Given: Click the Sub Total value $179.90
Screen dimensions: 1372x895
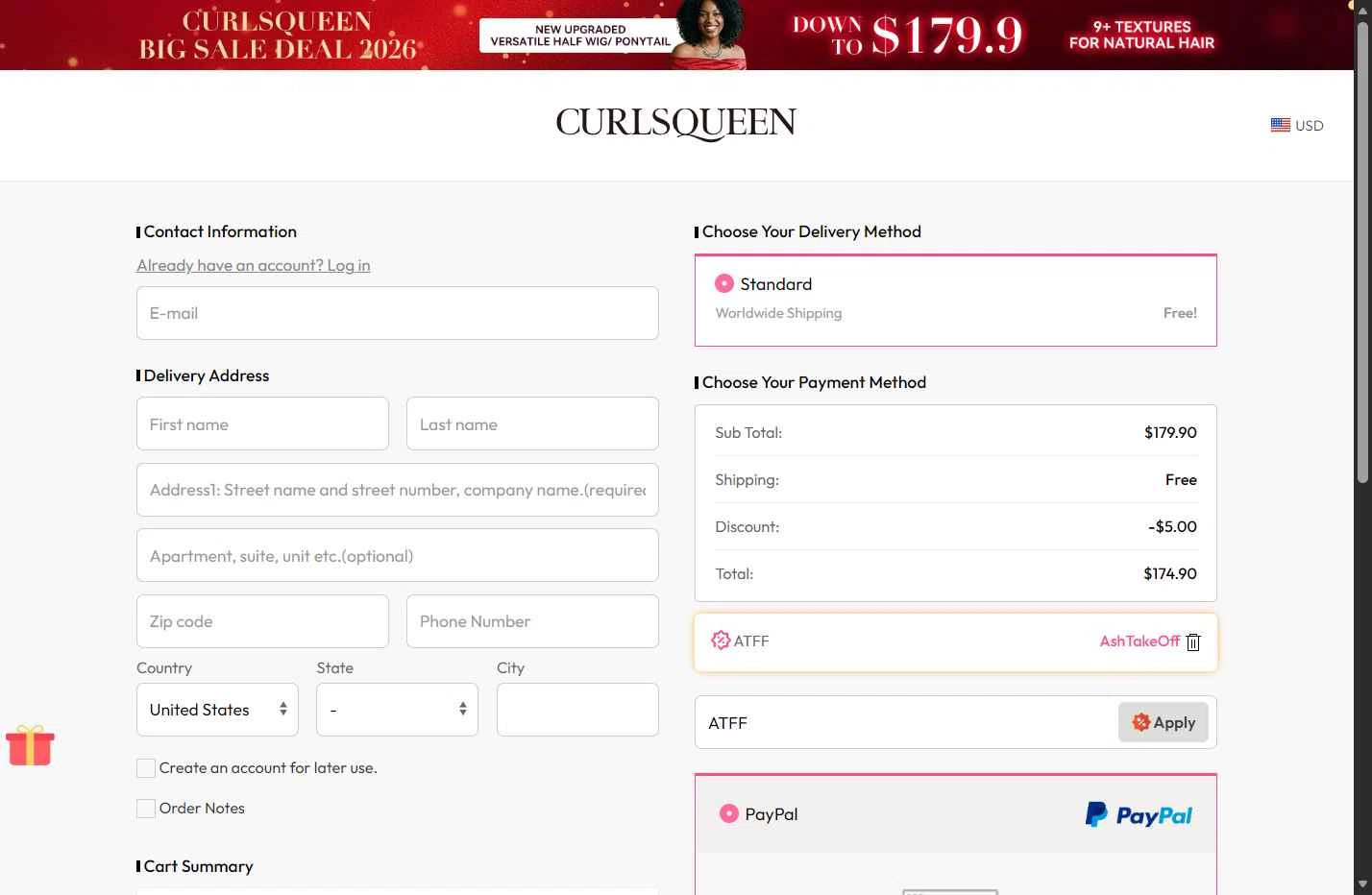Looking at the screenshot, I should (1170, 432).
